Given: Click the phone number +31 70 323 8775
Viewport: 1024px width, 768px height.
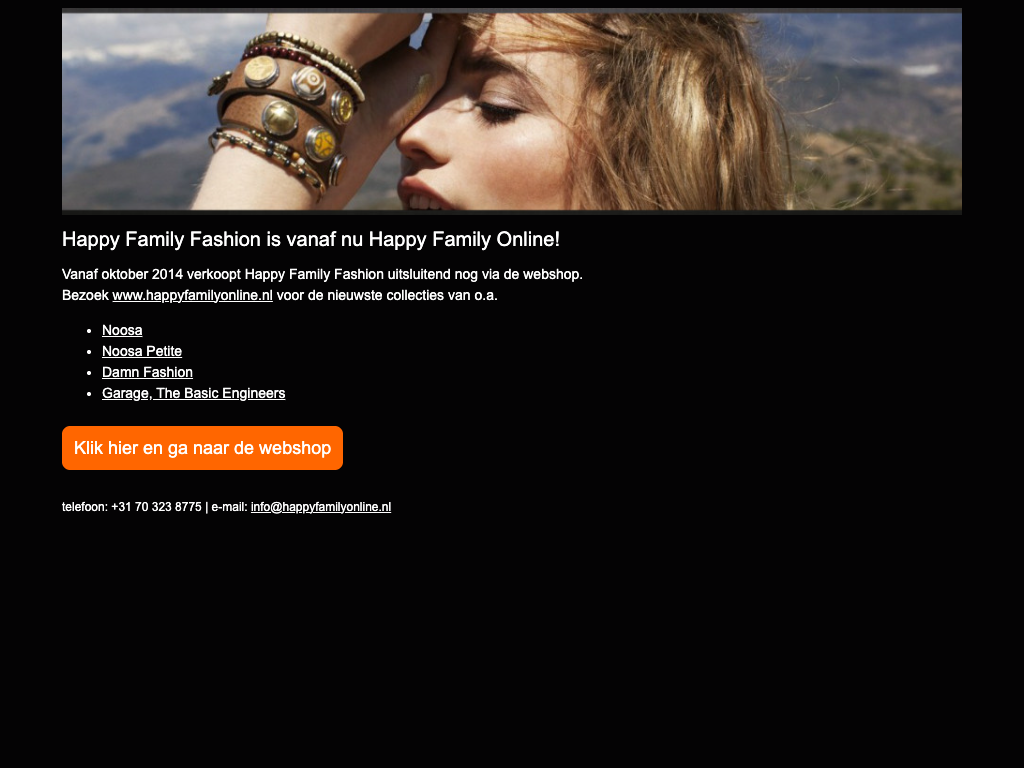Looking at the screenshot, I should pos(156,507).
